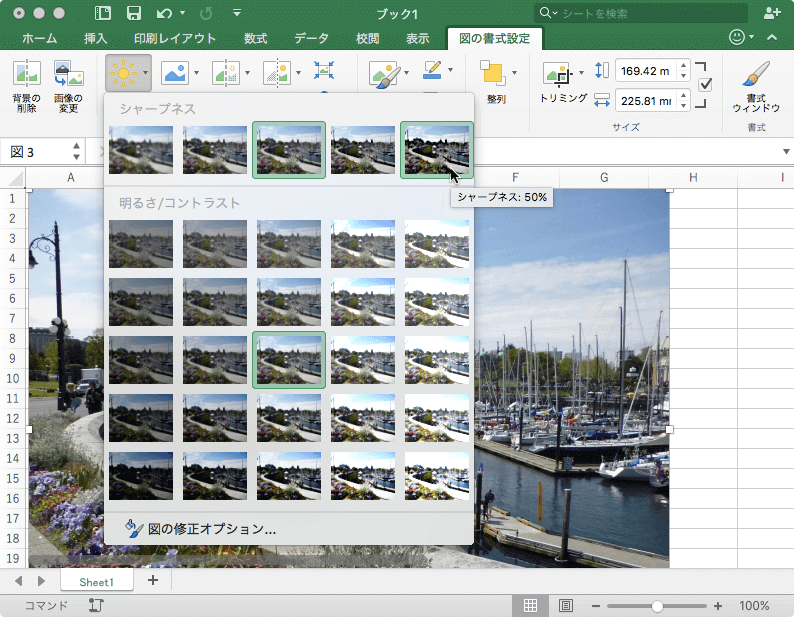Viewport: 794px width, 617px height.
Task: Expand the Name Box showing 図 3
Action: pyautogui.click(x=76, y=151)
